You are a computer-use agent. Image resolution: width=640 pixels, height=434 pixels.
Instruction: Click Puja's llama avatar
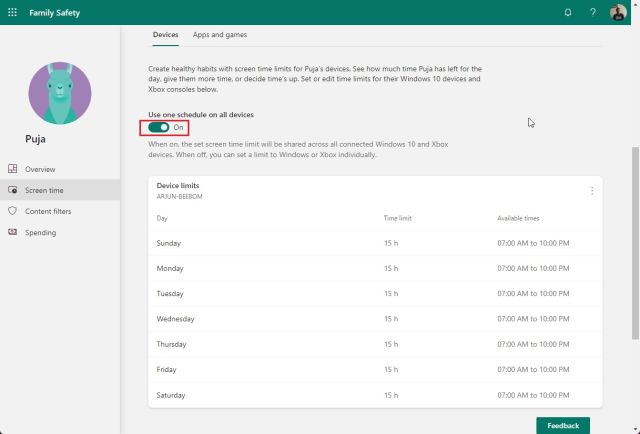pyautogui.click(x=60, y=93)
